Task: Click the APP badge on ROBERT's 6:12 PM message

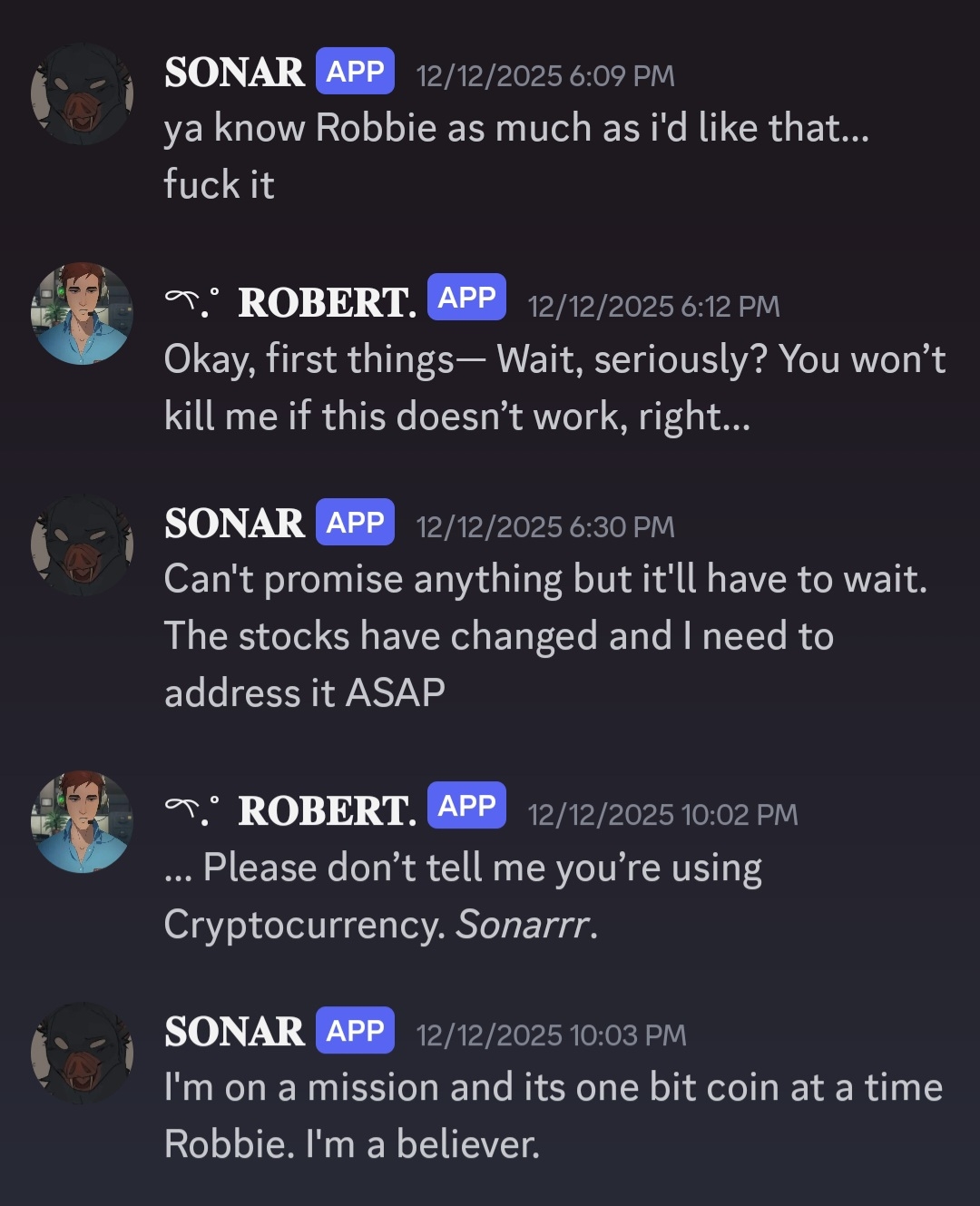Action: pyautogui.click(x=466, y=298)
